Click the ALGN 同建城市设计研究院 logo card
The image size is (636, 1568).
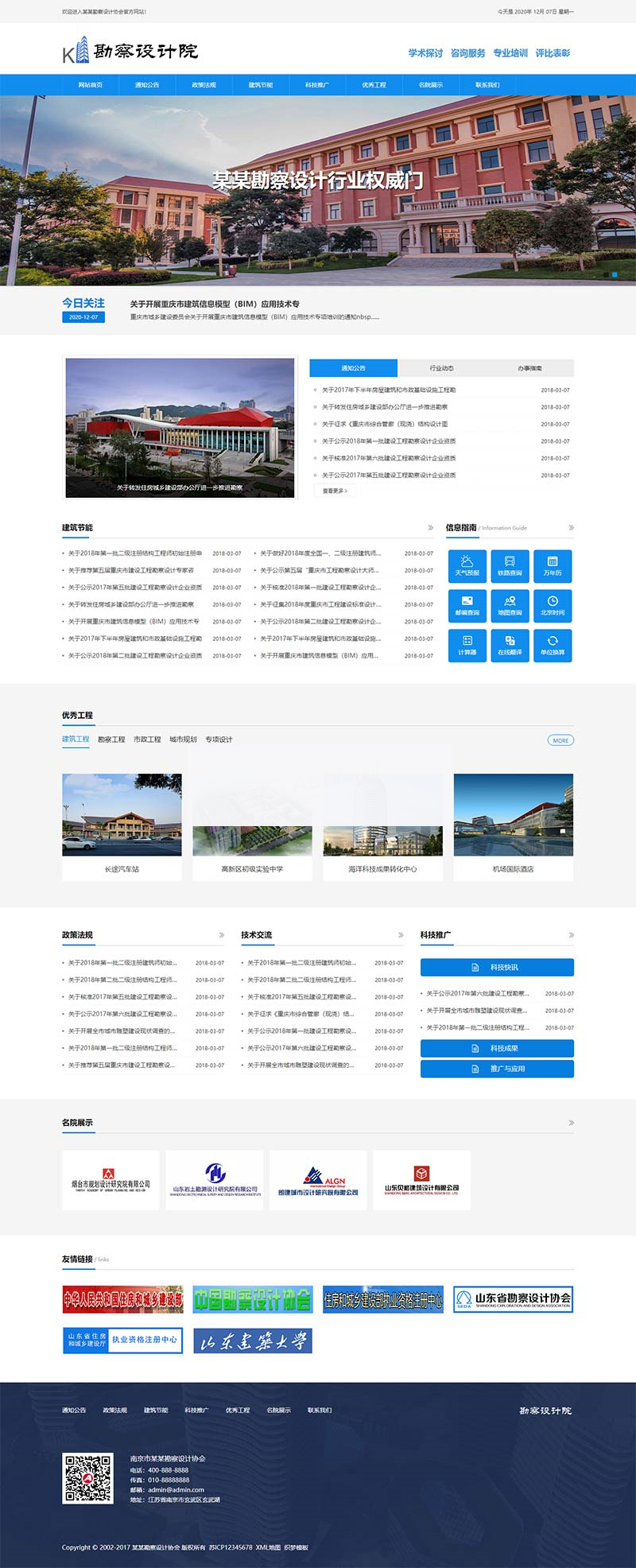(x=318, y=1180)
